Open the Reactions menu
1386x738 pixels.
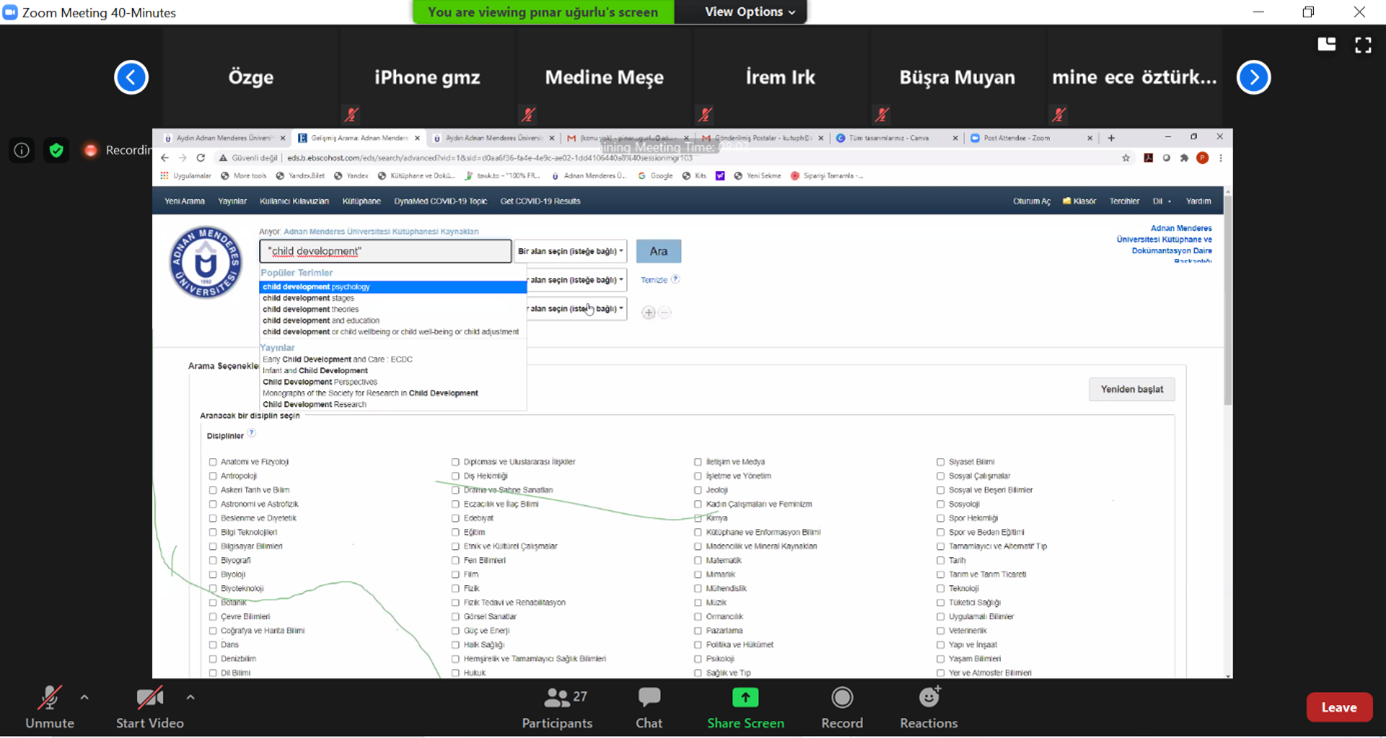pos(928,698)
